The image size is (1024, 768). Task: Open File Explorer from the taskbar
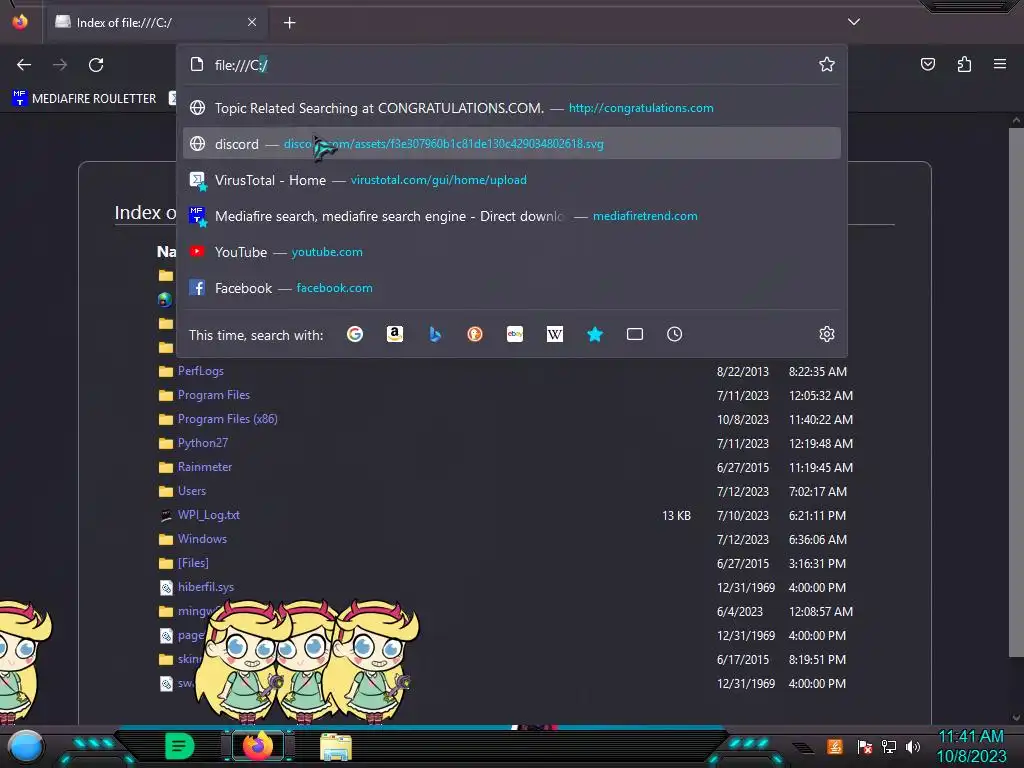pyautogui.click(x=336, y=746)
